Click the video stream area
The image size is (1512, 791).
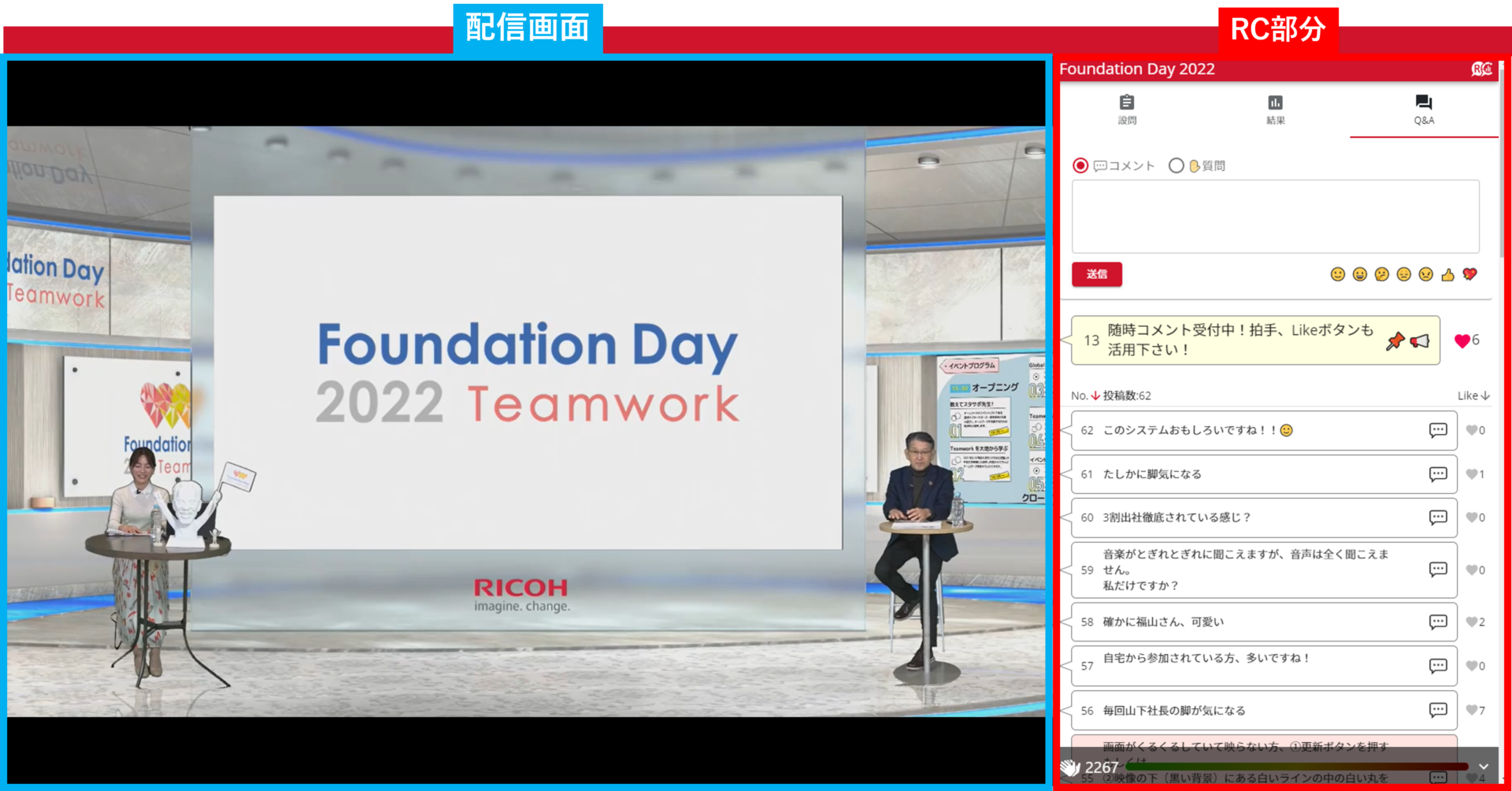(526, 421)
